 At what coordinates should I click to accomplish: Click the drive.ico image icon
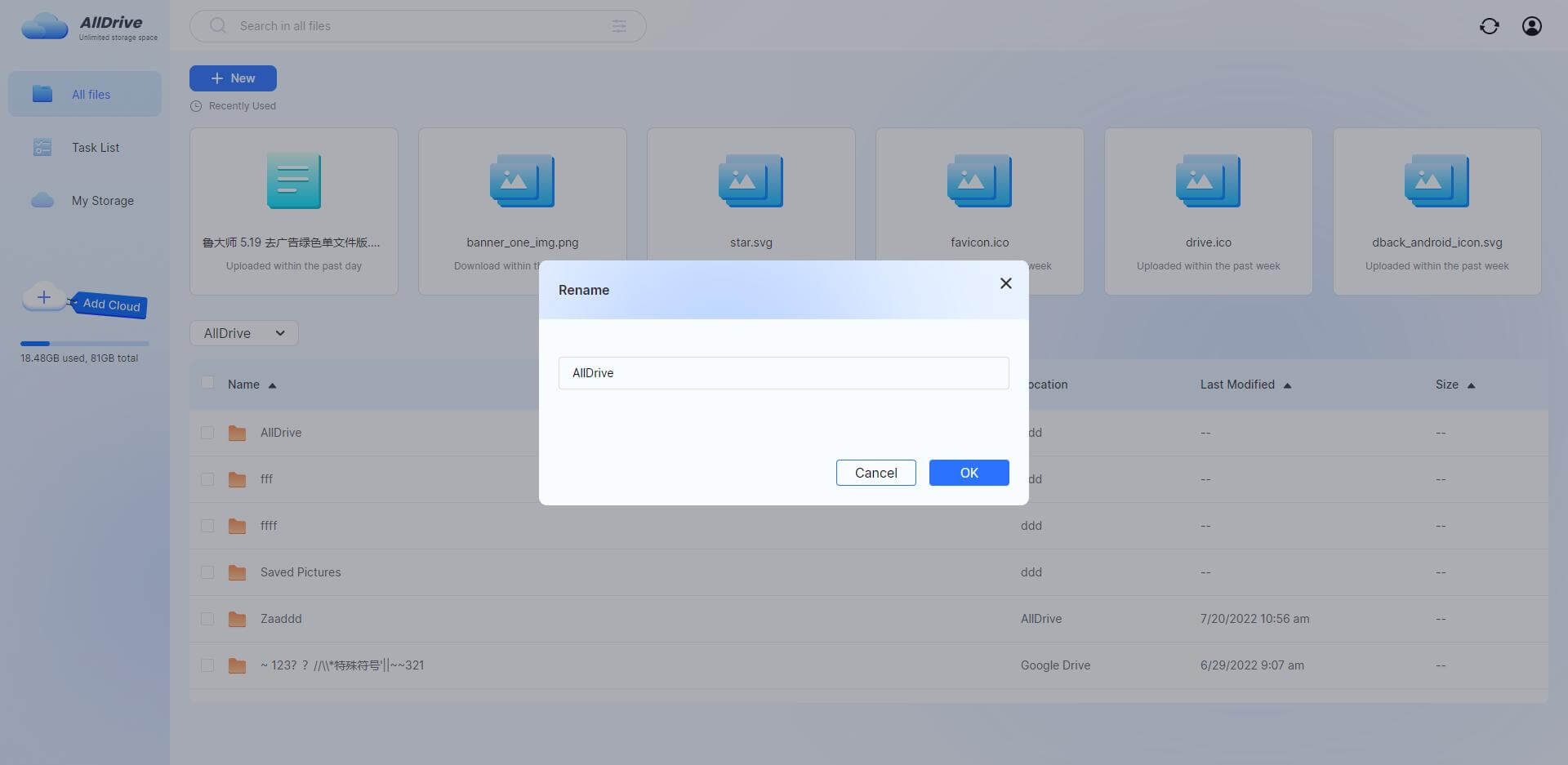pyautogui.click(x=1209, y=180)
